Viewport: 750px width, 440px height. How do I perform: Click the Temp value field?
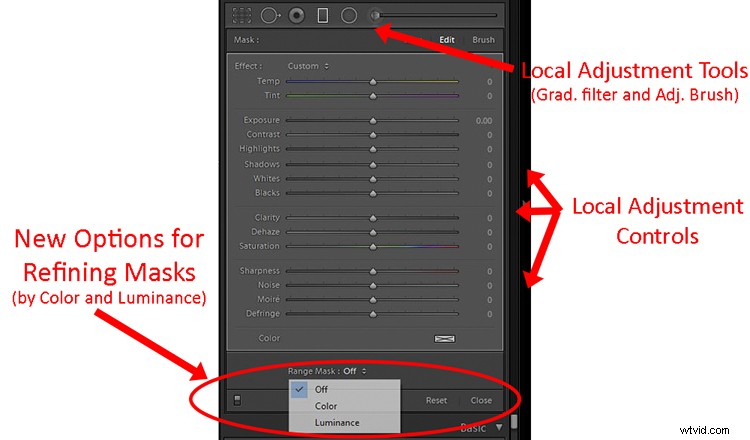(x=489, y=82)
